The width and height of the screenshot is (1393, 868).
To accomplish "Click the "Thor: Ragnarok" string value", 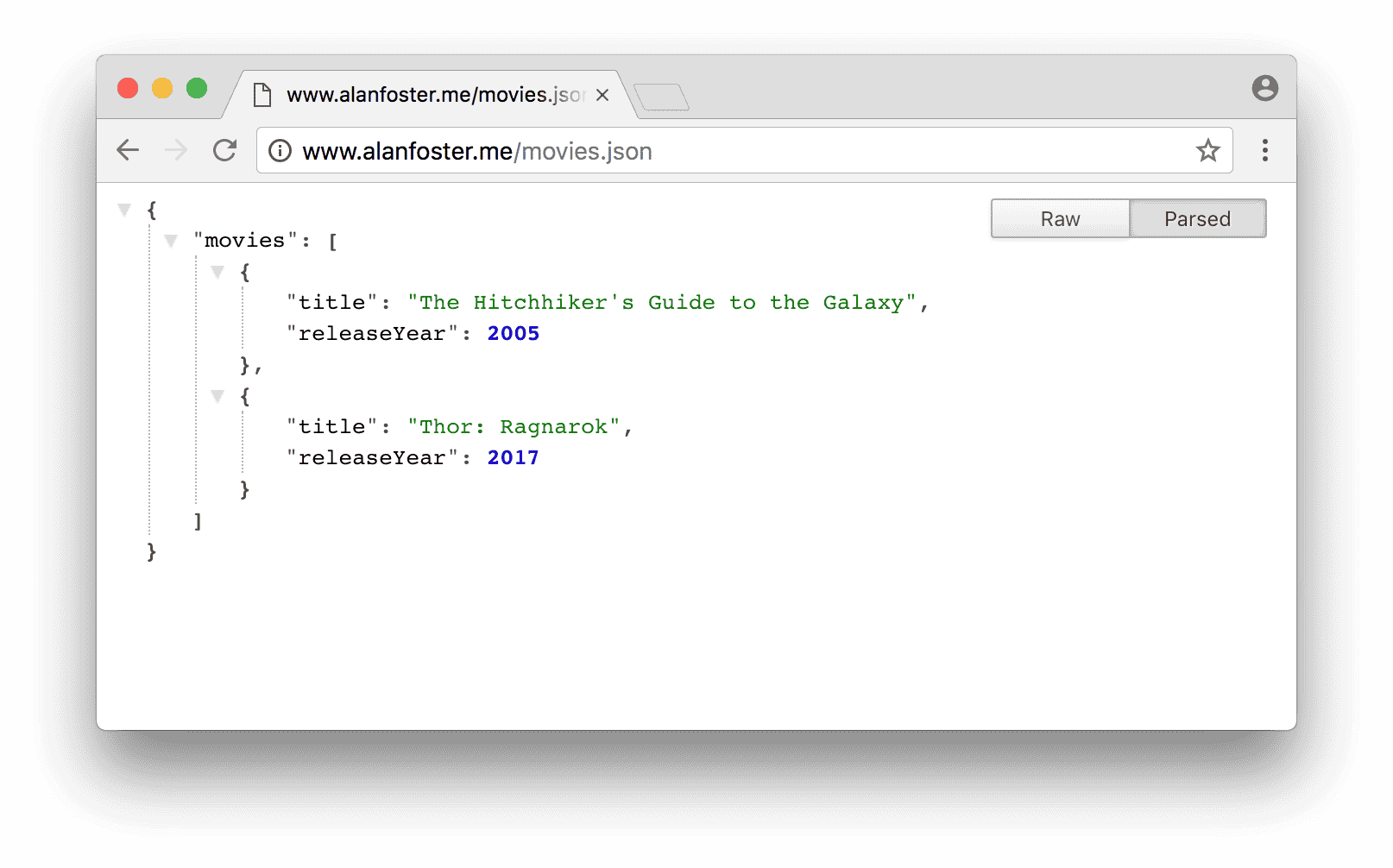I will point(514,427).
